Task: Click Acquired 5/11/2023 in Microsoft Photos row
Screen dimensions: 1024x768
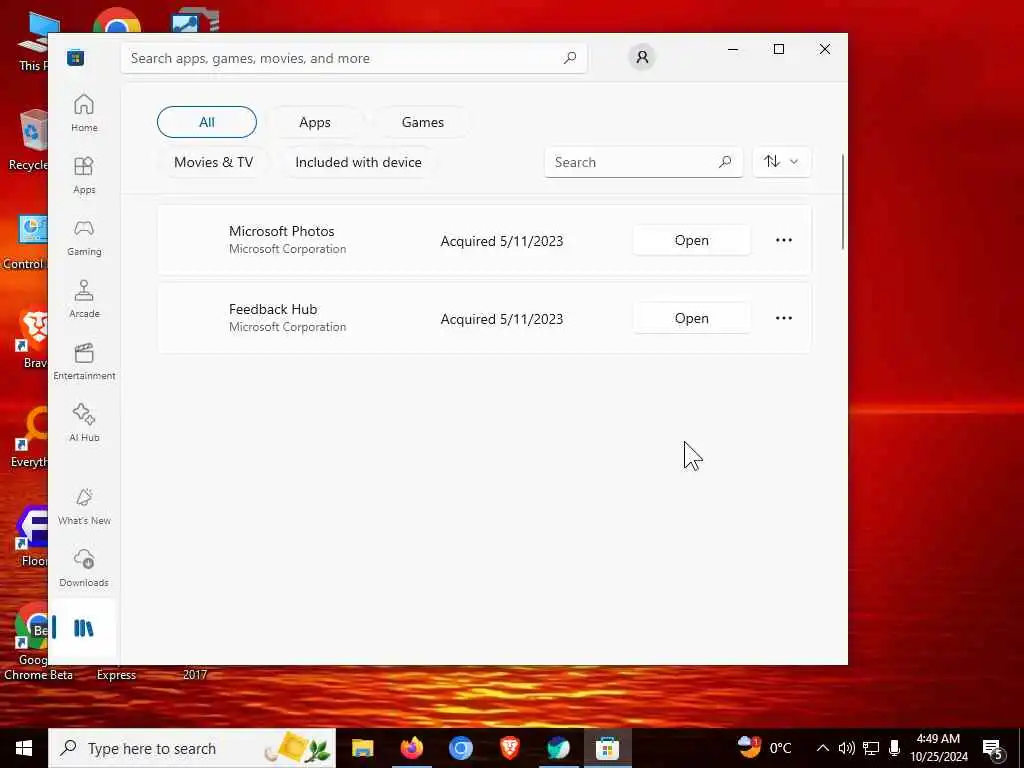Action: [502, 241]
